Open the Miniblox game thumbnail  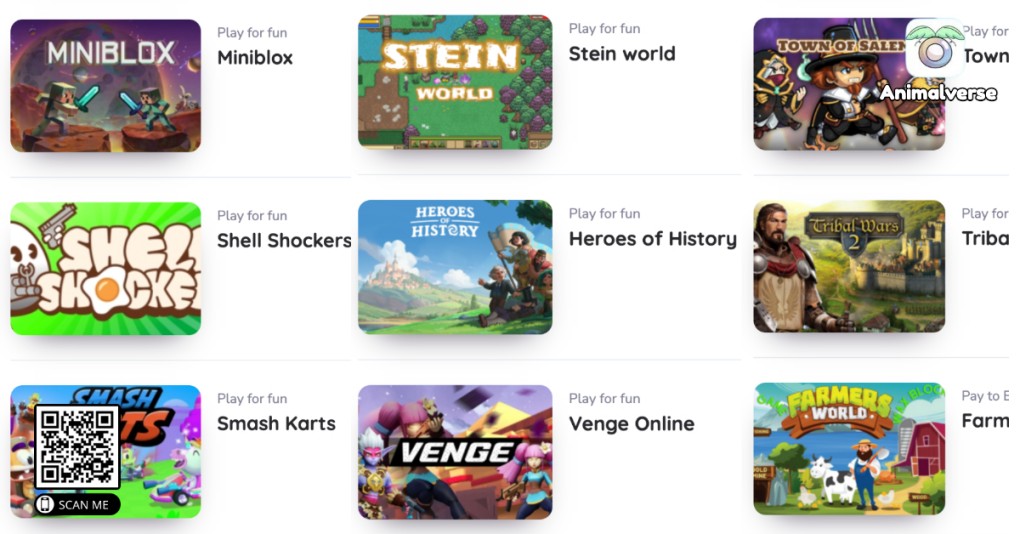105,85
